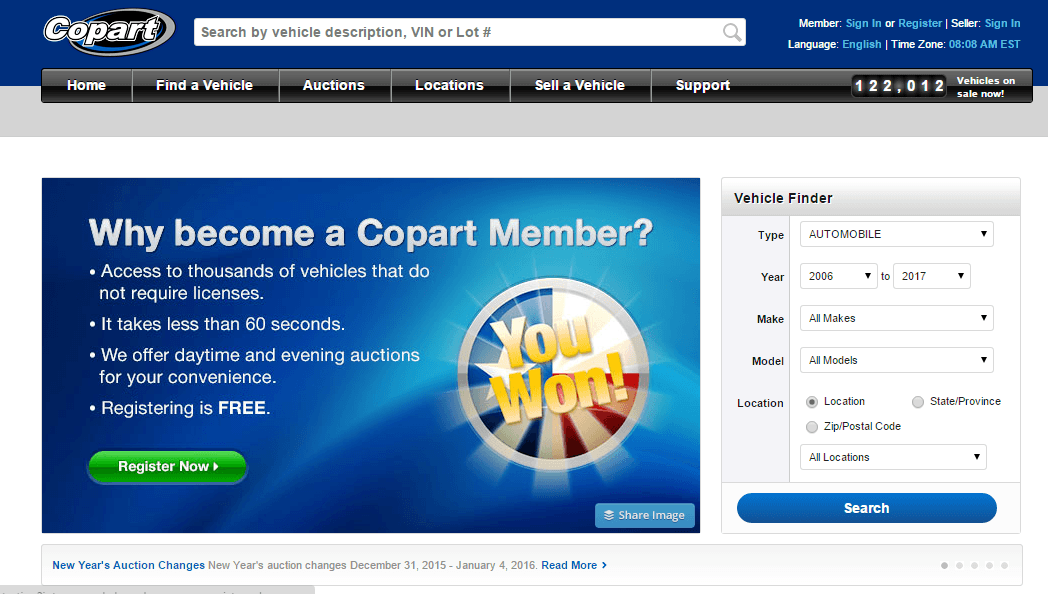Select the fourth news carousel dot
1048x594 pixels.
tap(989, 565)
